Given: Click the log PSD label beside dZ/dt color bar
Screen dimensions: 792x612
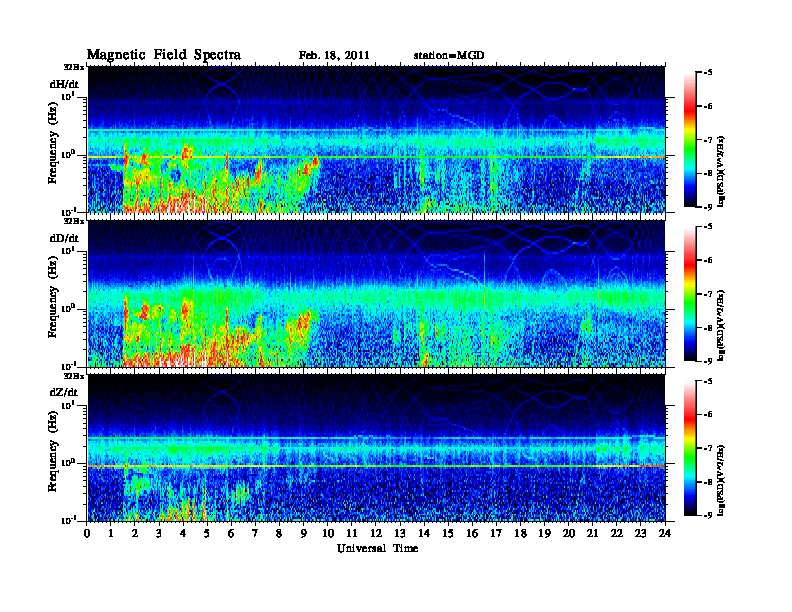Looking at the screenshot, I should [721, 480].
